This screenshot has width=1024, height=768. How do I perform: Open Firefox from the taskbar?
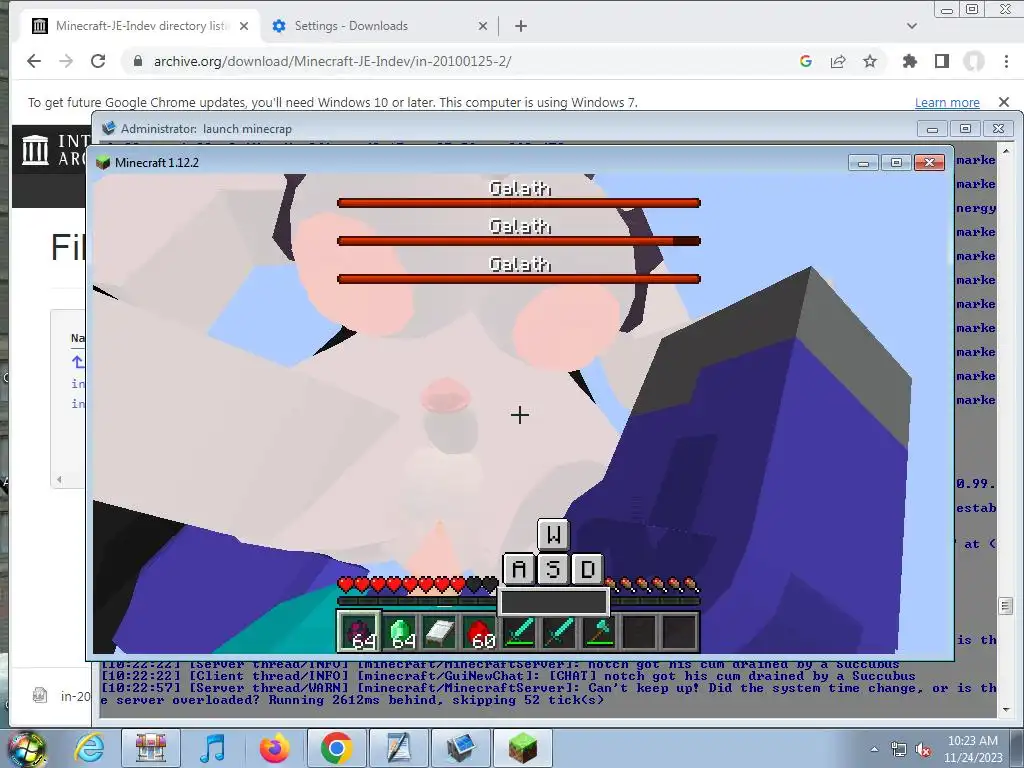tap(274, 748)
